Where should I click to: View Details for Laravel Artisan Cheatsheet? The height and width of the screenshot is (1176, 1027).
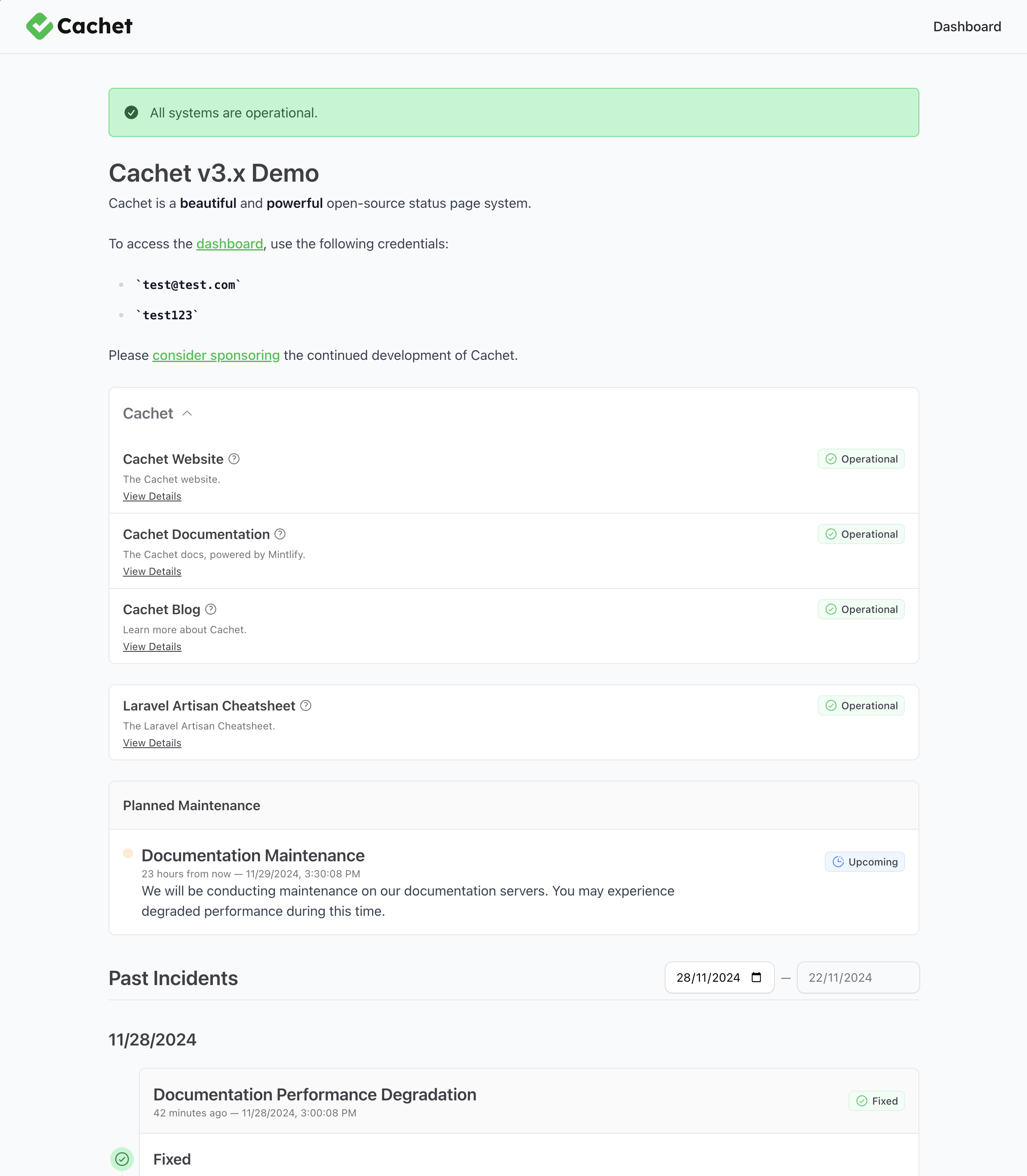tap(152, 743)
